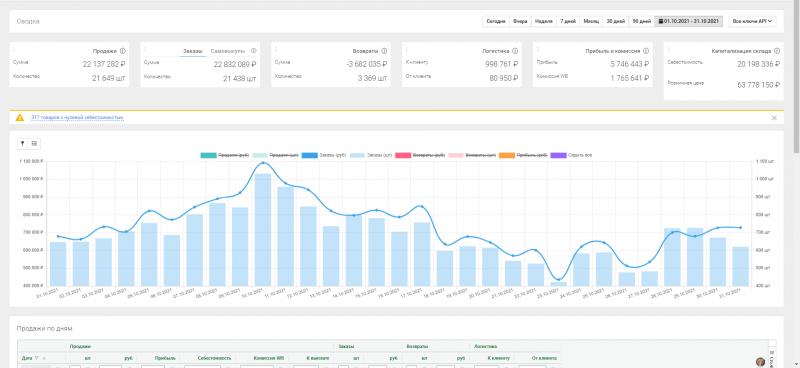
Task: Click the table view icon above chart
Action: [34, 144]
